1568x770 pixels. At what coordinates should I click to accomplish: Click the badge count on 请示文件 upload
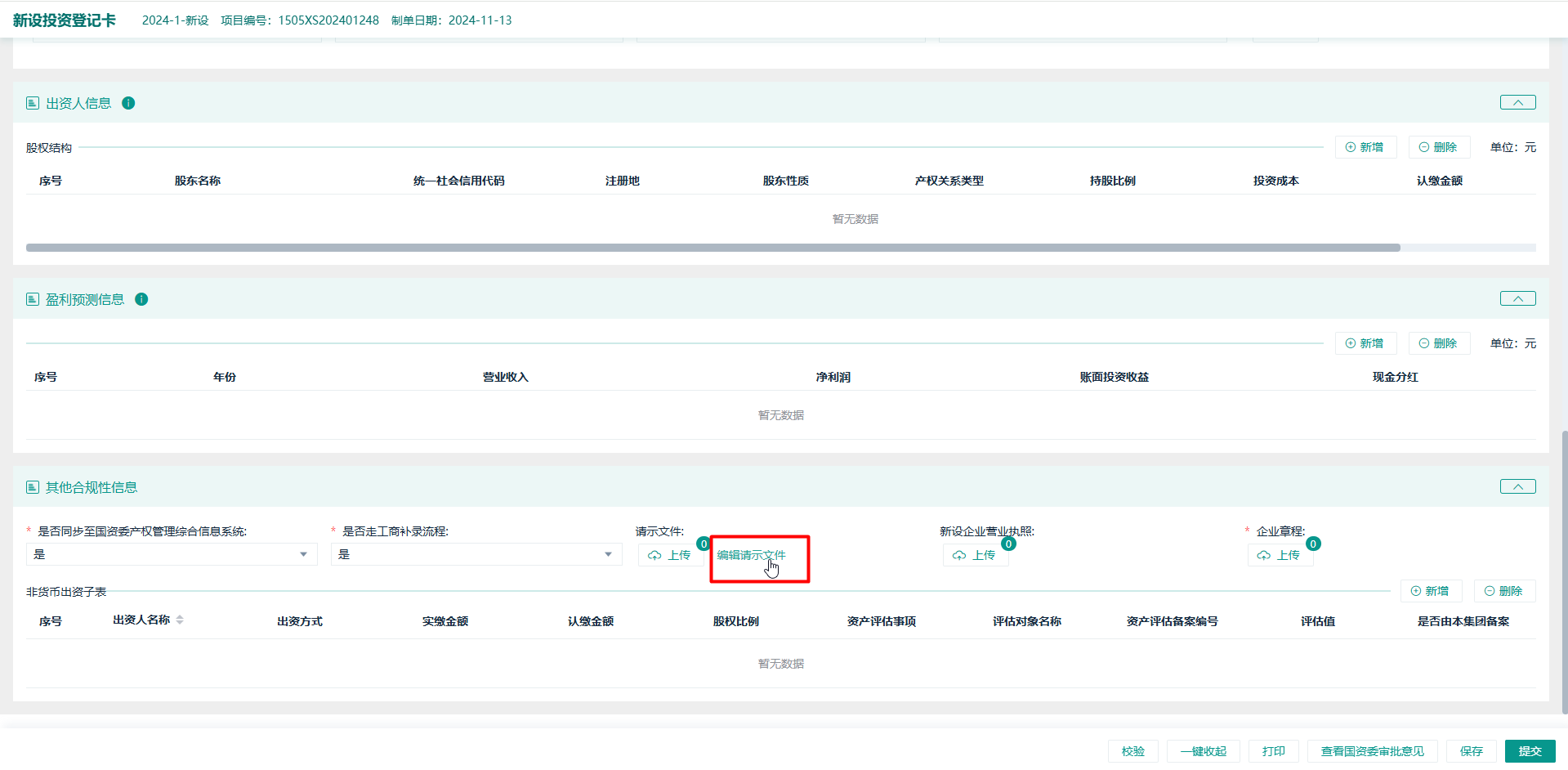pyautogui.click(x=703, y=544)
